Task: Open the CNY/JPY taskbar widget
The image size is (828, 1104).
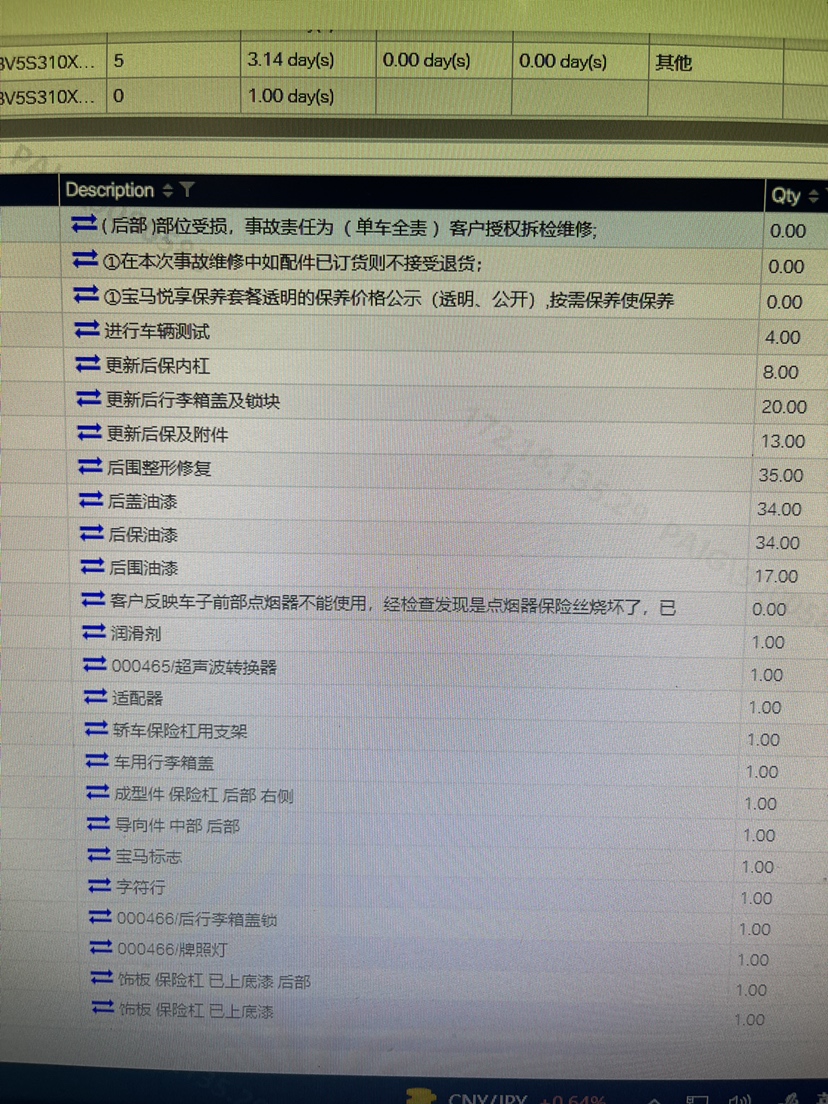Action: [507, 1097]
